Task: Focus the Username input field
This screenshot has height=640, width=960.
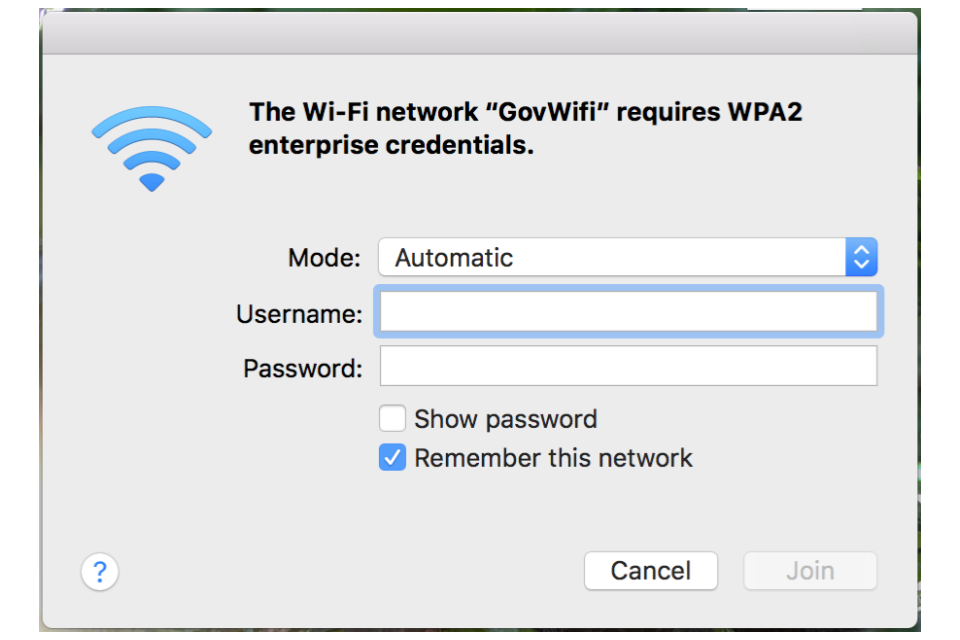Action: pyautogui.click(x=628, y=311)
